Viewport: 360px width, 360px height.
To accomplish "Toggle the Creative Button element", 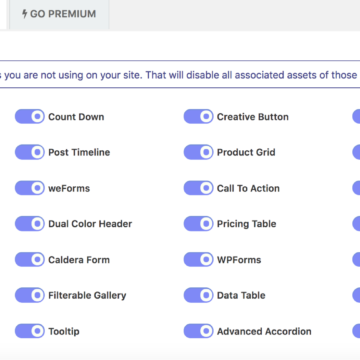I will tap(198, 117).
